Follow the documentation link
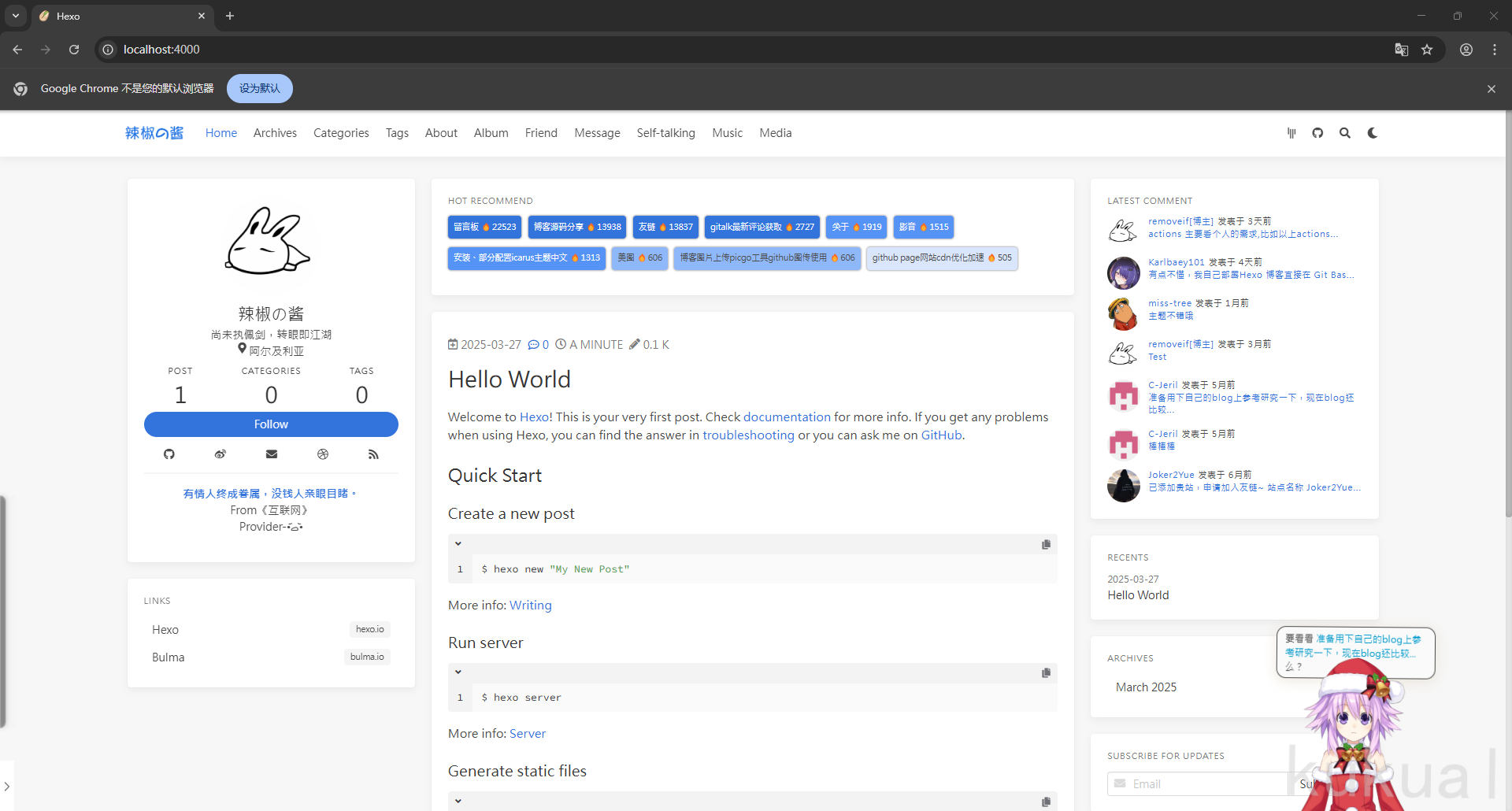 point(787,417)
